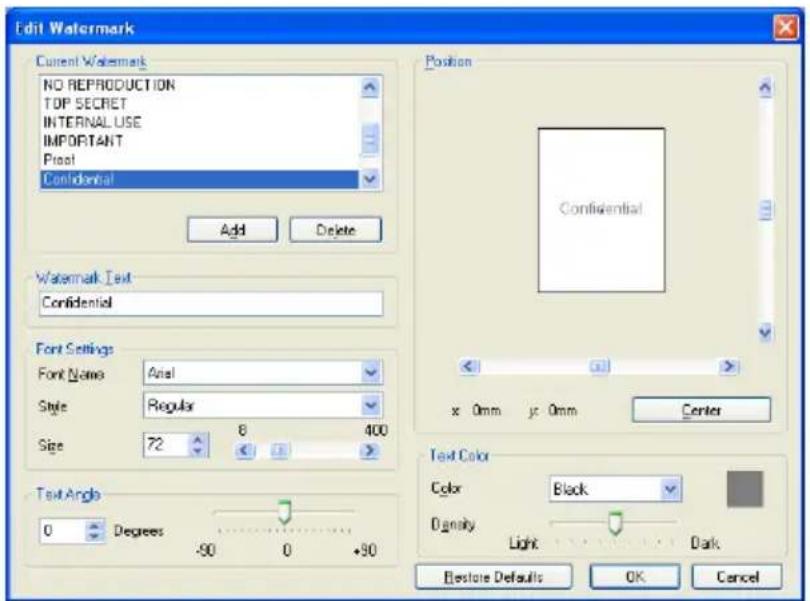
Task: Click into the Watermark Text field
Action: (x=211, y=303)
